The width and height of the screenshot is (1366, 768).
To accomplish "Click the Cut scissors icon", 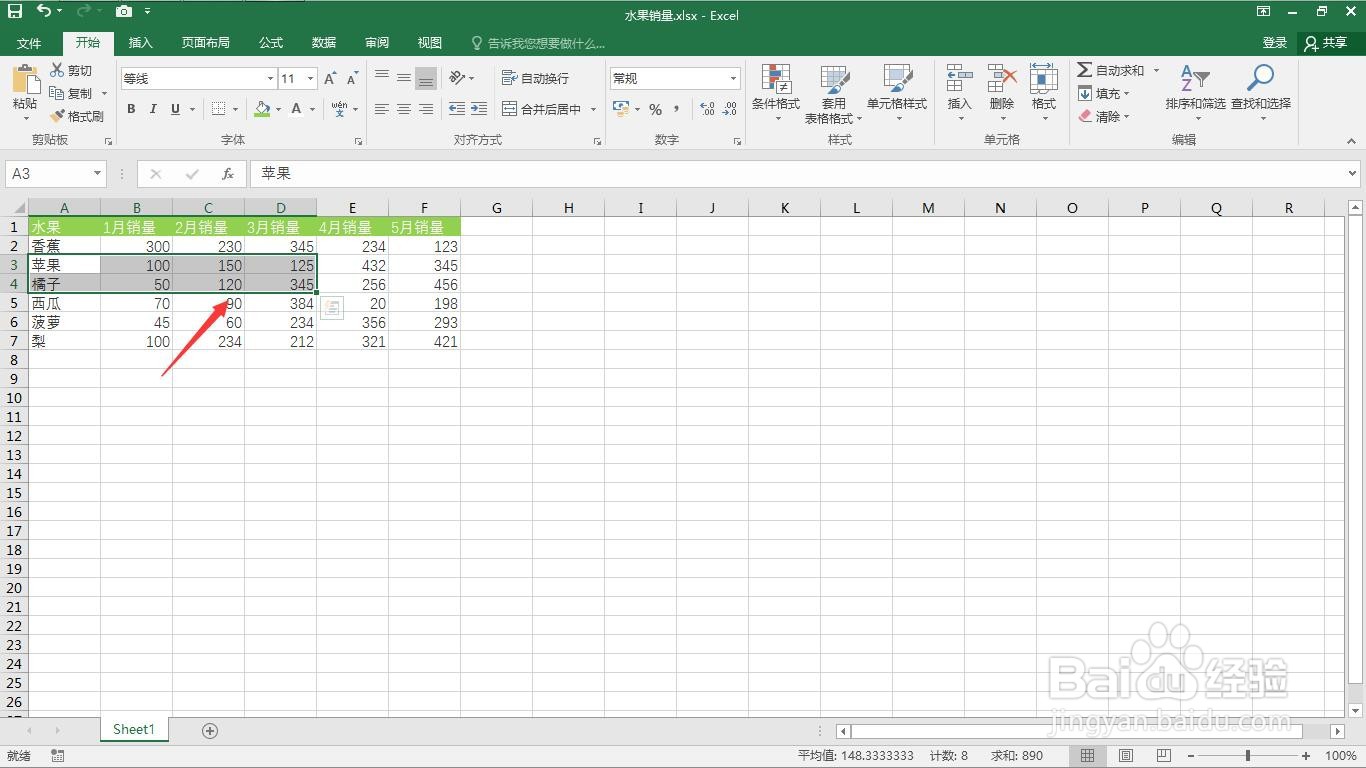I will point(57,70).
